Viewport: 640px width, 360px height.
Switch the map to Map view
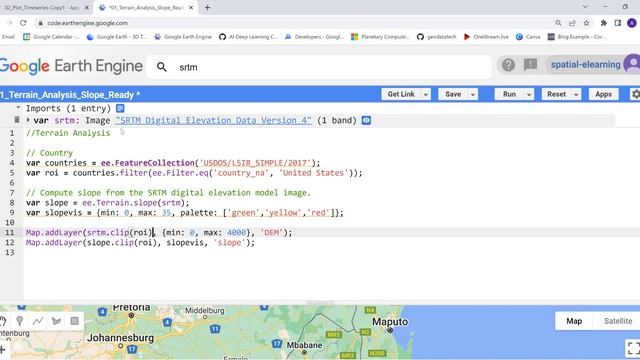coord(574,321)
